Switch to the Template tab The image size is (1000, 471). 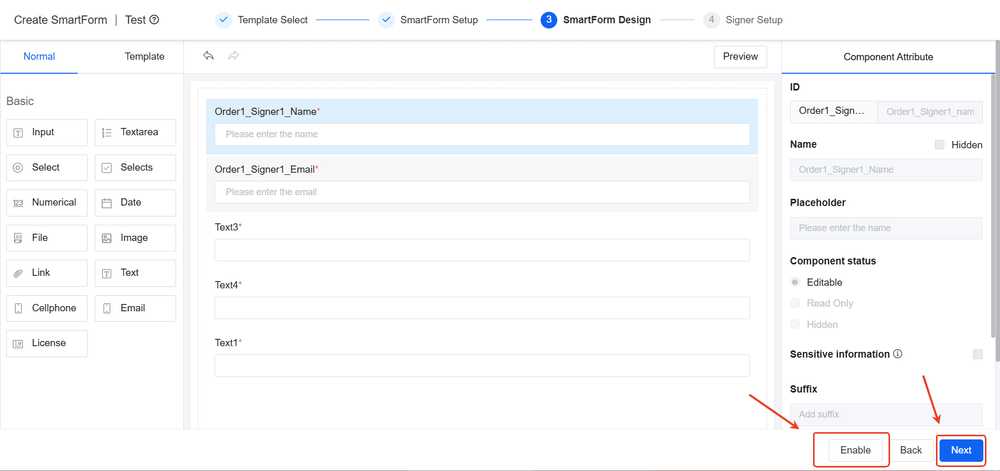(x=144, y=57)
